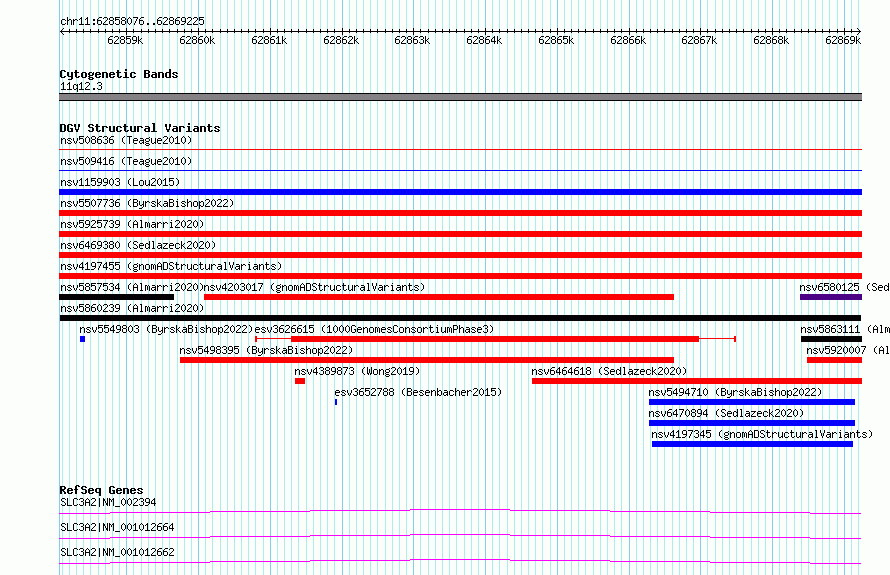Screen dimensions: 890x575
Task: Click the 11q12.3 cytogenetic band bar
Action: coord(460,97)
